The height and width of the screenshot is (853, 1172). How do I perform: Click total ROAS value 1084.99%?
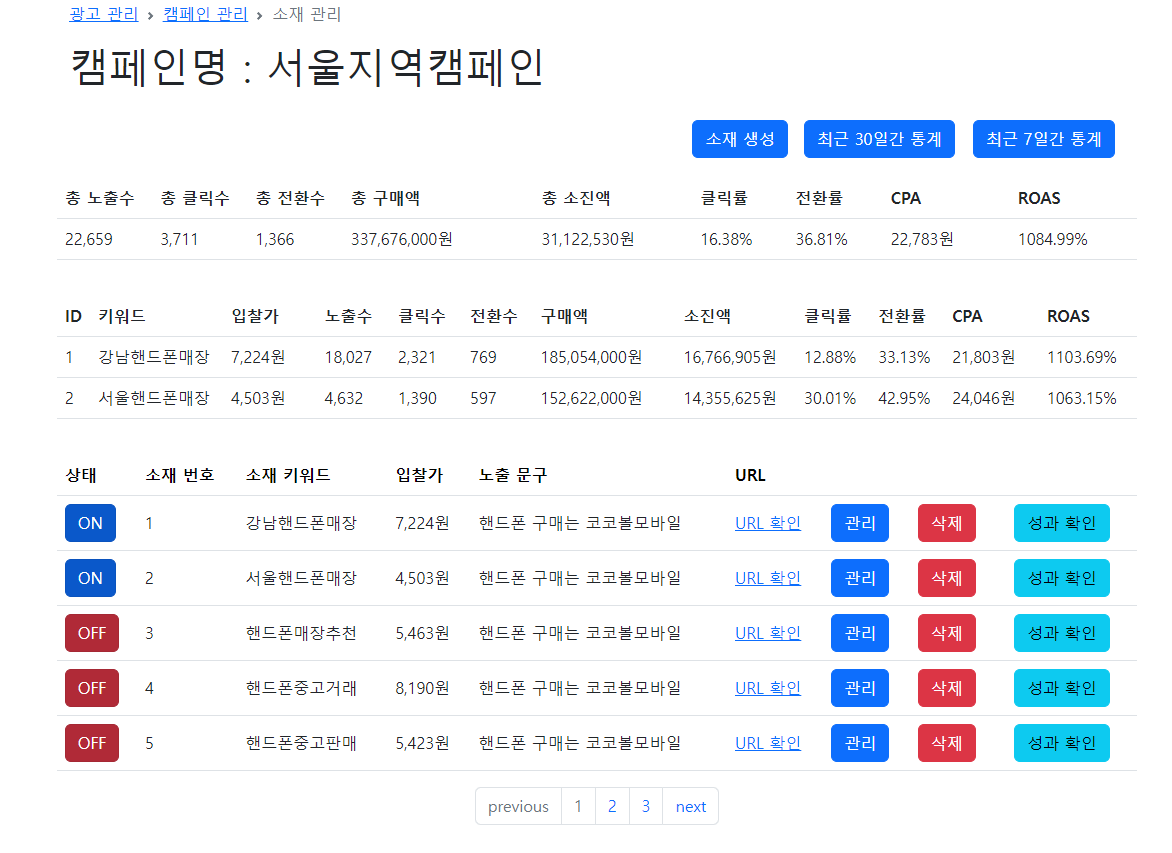pyautogui.click(x=1052, y=239)
